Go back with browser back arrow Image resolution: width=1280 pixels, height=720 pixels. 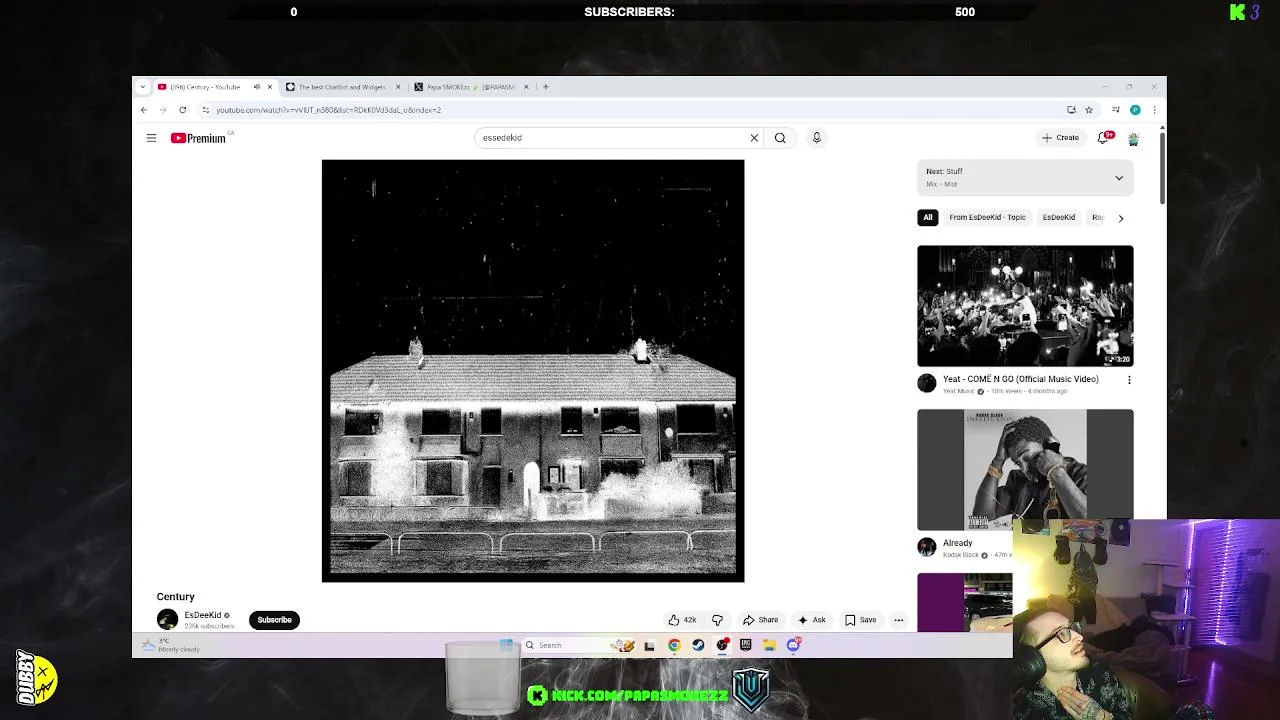click(143, 110)
